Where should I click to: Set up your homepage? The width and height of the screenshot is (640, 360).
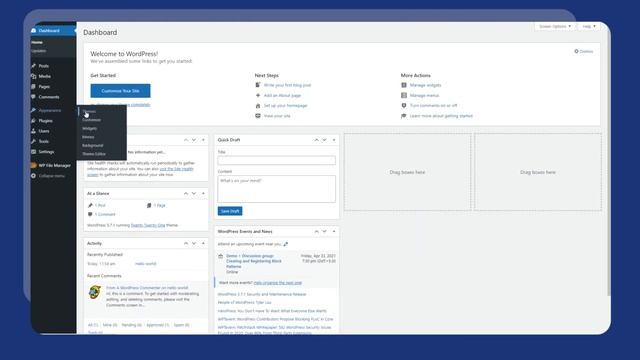coord(285,106)
